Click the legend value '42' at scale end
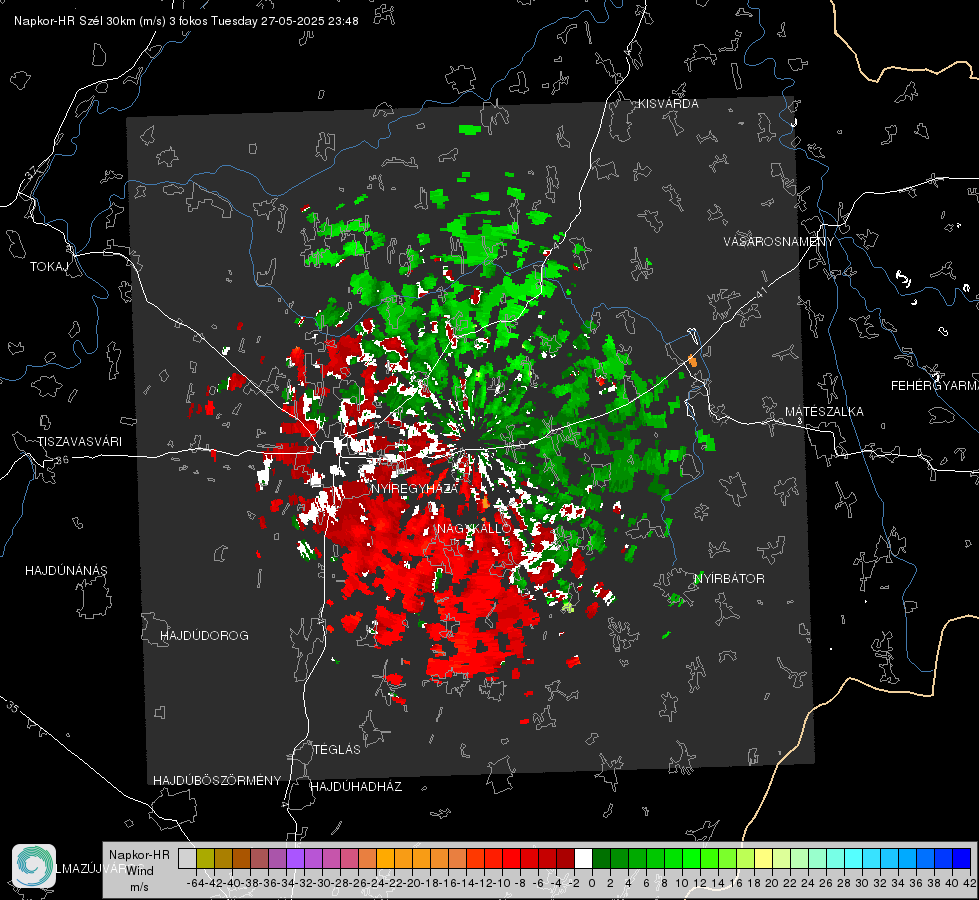The width and height of the screenshot is (979, 900). coord(969,884)
